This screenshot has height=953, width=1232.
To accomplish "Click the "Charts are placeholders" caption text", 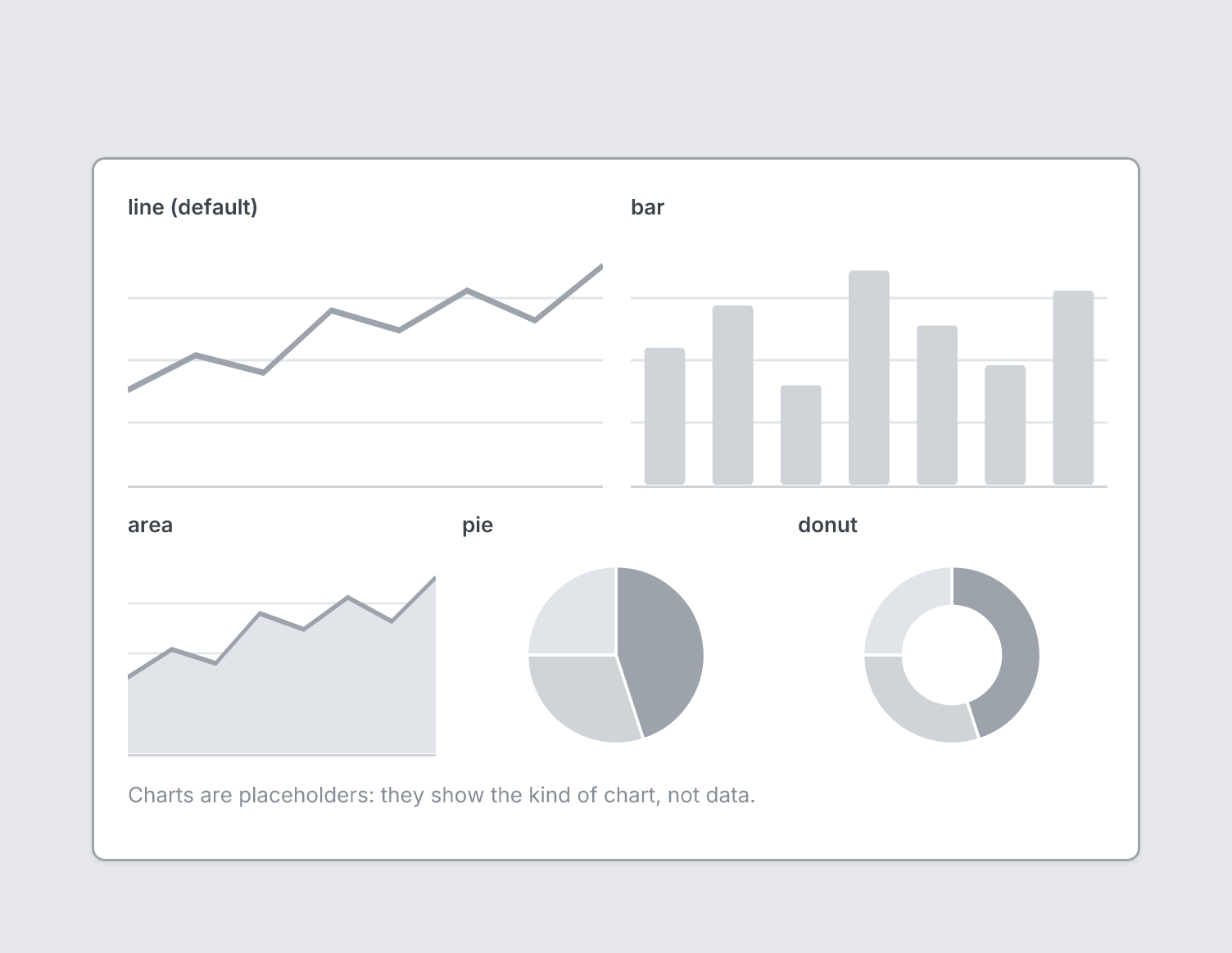I will pos(442,795).
